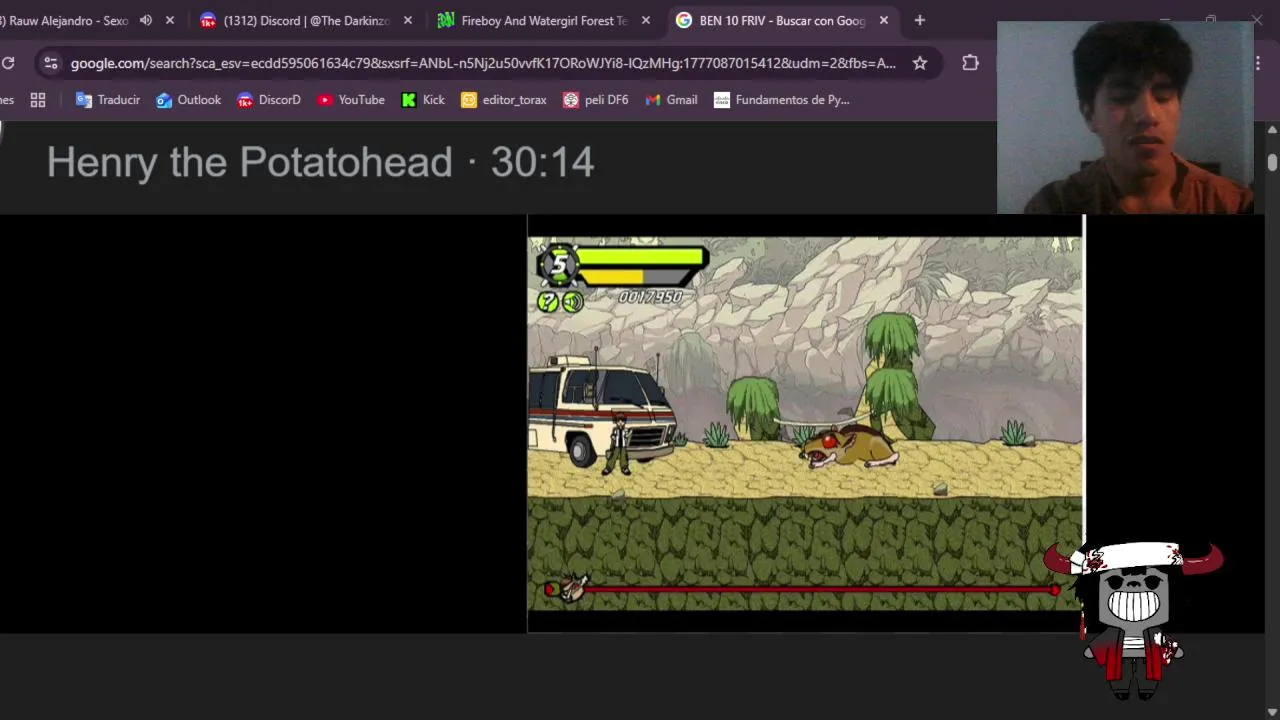The height and width of the screenshot is (720, 1280).
Task: Open the editor_torax bookmark
Action: coord(503,100)
